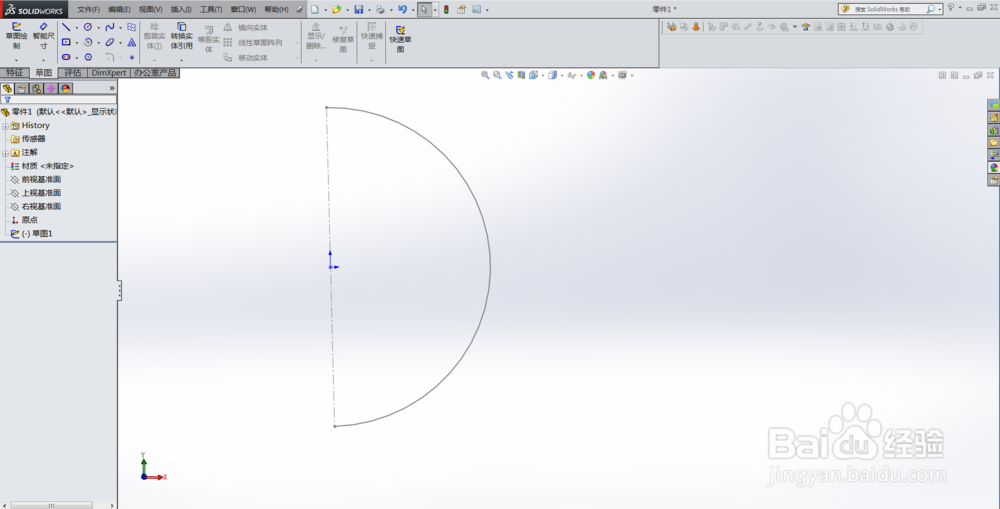The image size is (1000, 509).
Task: Switch to the 办公室产品 tab
Action: coord(155,73)
